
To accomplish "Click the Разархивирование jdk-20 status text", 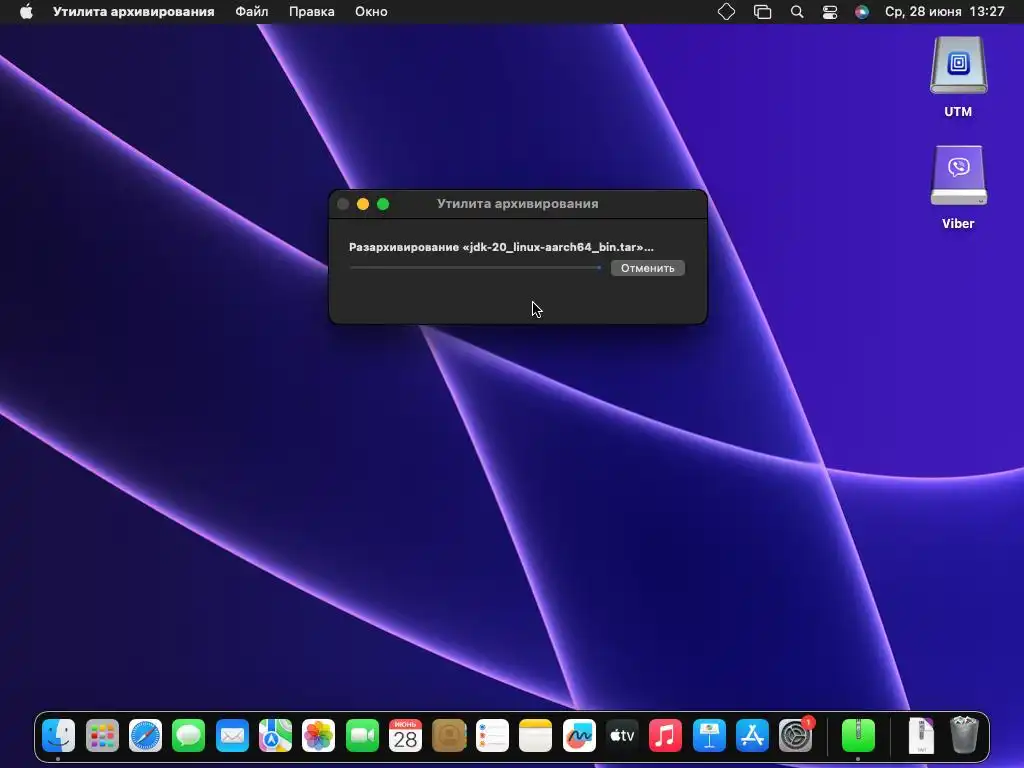I will [501, 247].
